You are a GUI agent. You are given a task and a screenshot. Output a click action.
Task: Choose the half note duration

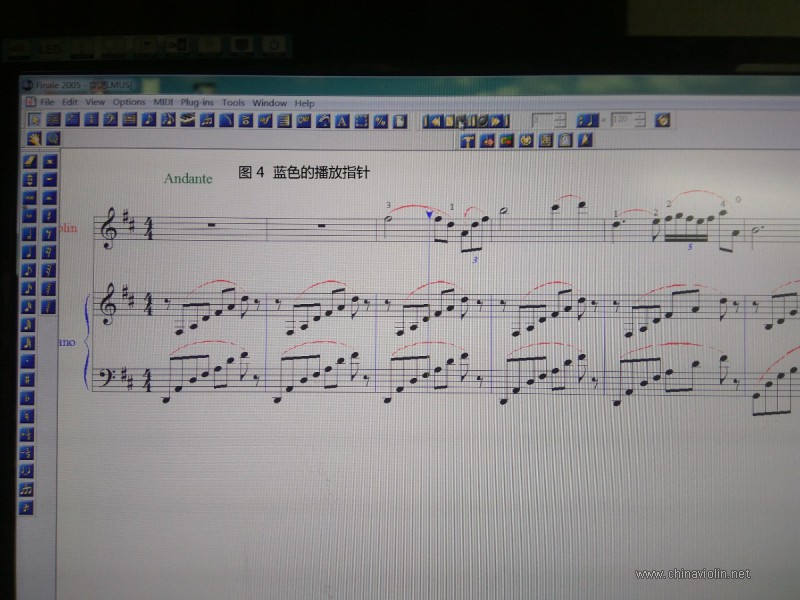point(29,233)
